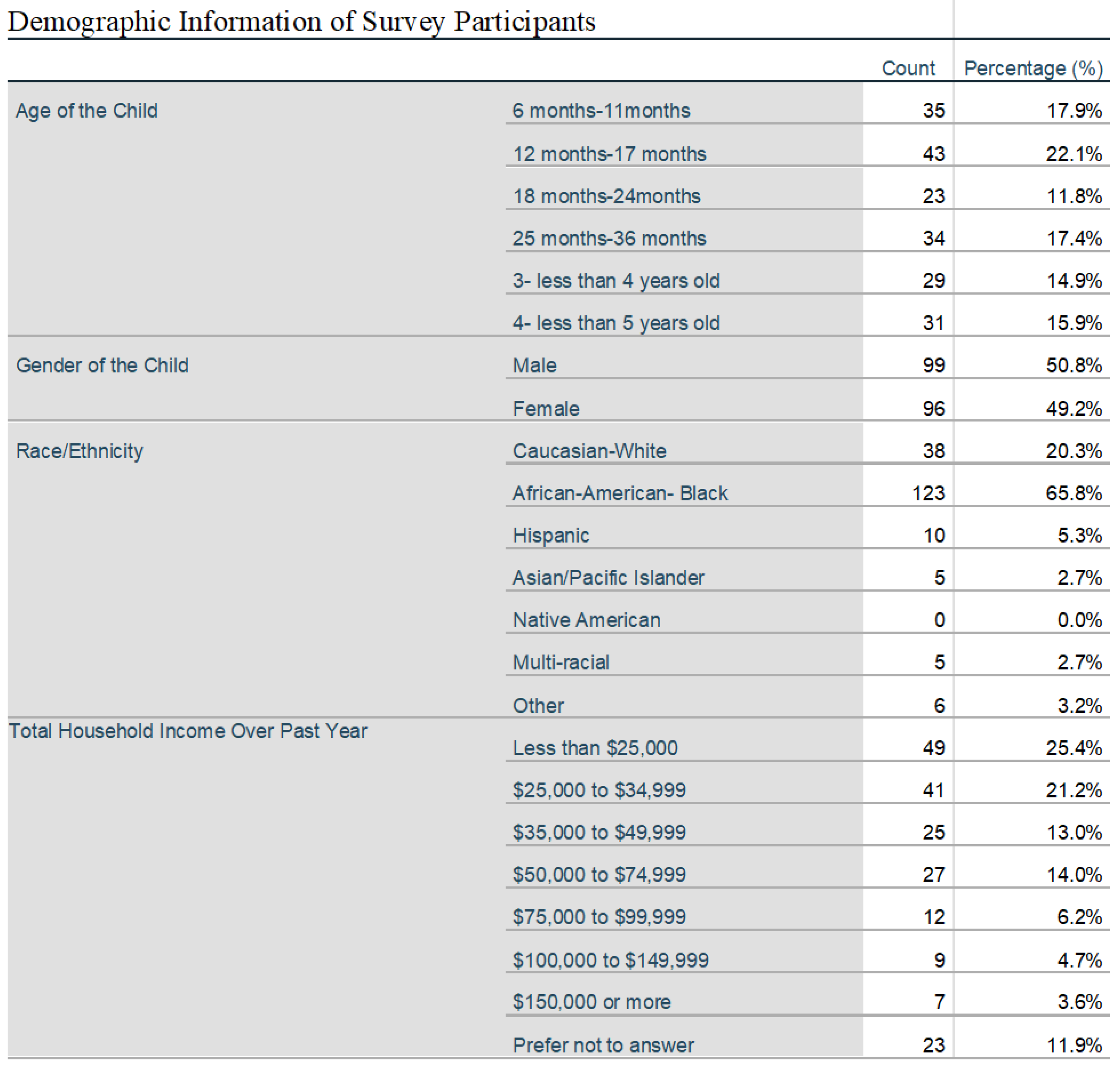The image size is (1120, 1069).
Task: Click the count cell '49' for Less than $25,000
Action: [933, 748]
